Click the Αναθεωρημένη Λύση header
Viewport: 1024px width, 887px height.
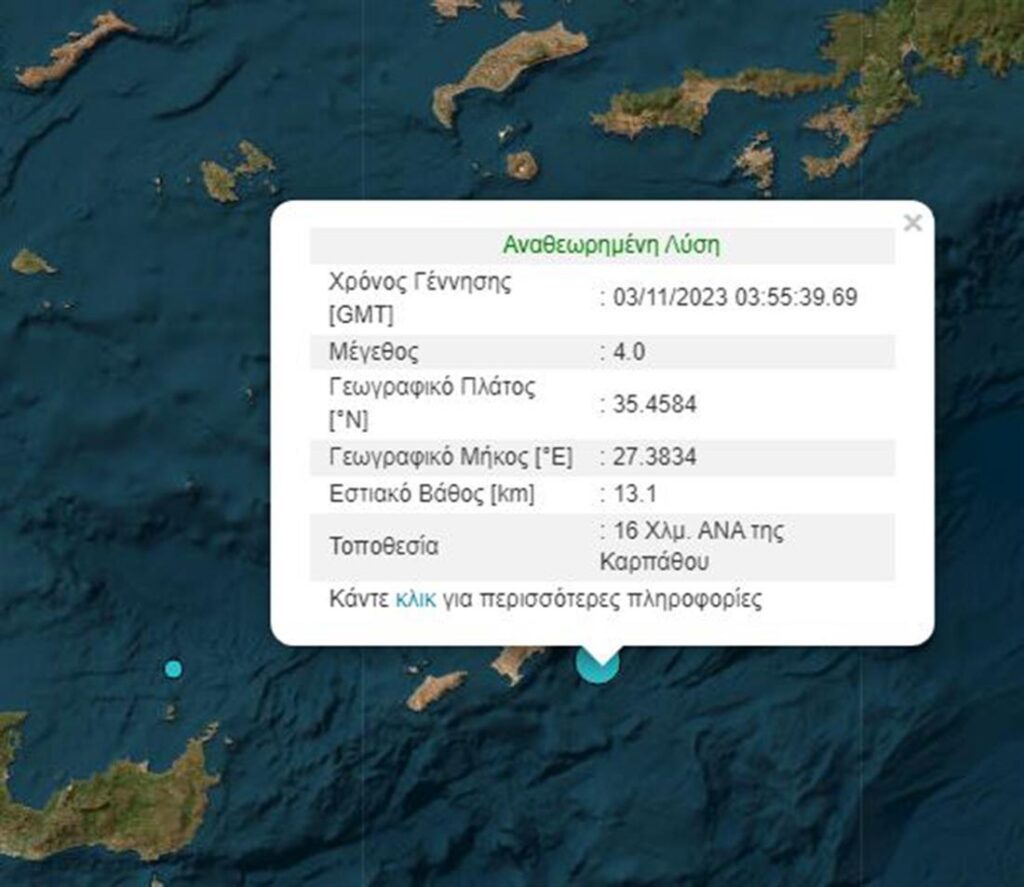click(611, 245)
